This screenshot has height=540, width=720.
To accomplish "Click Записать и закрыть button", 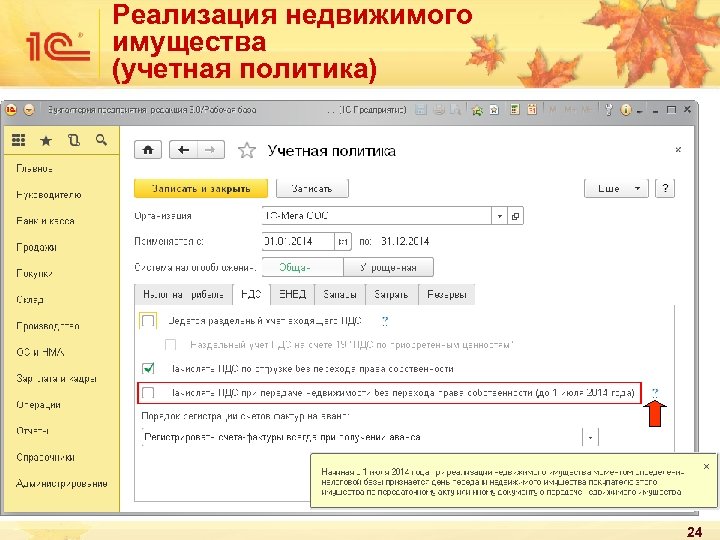I will pyautogui.click(x=201, y=188).
